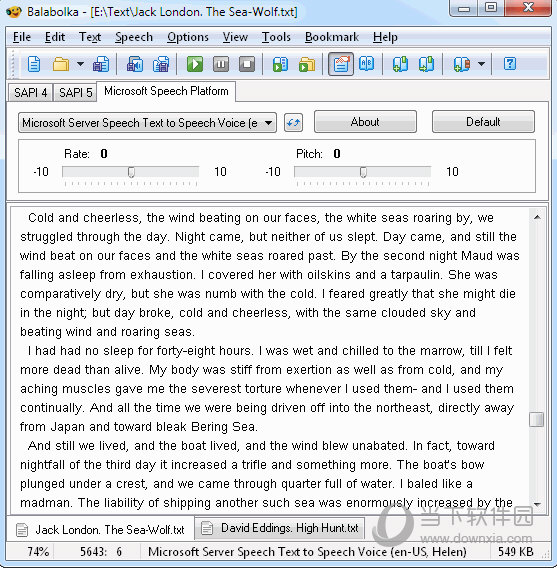Refresh the voice list with the arrows button

pos(293,123)
